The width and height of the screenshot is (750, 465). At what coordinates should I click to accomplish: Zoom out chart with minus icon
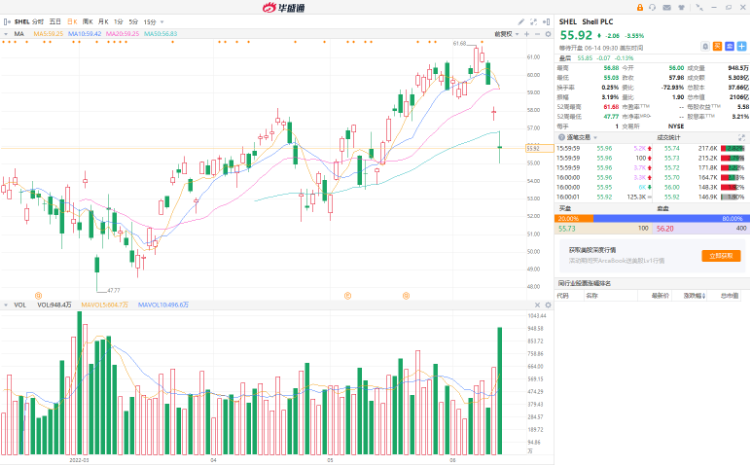537,34
